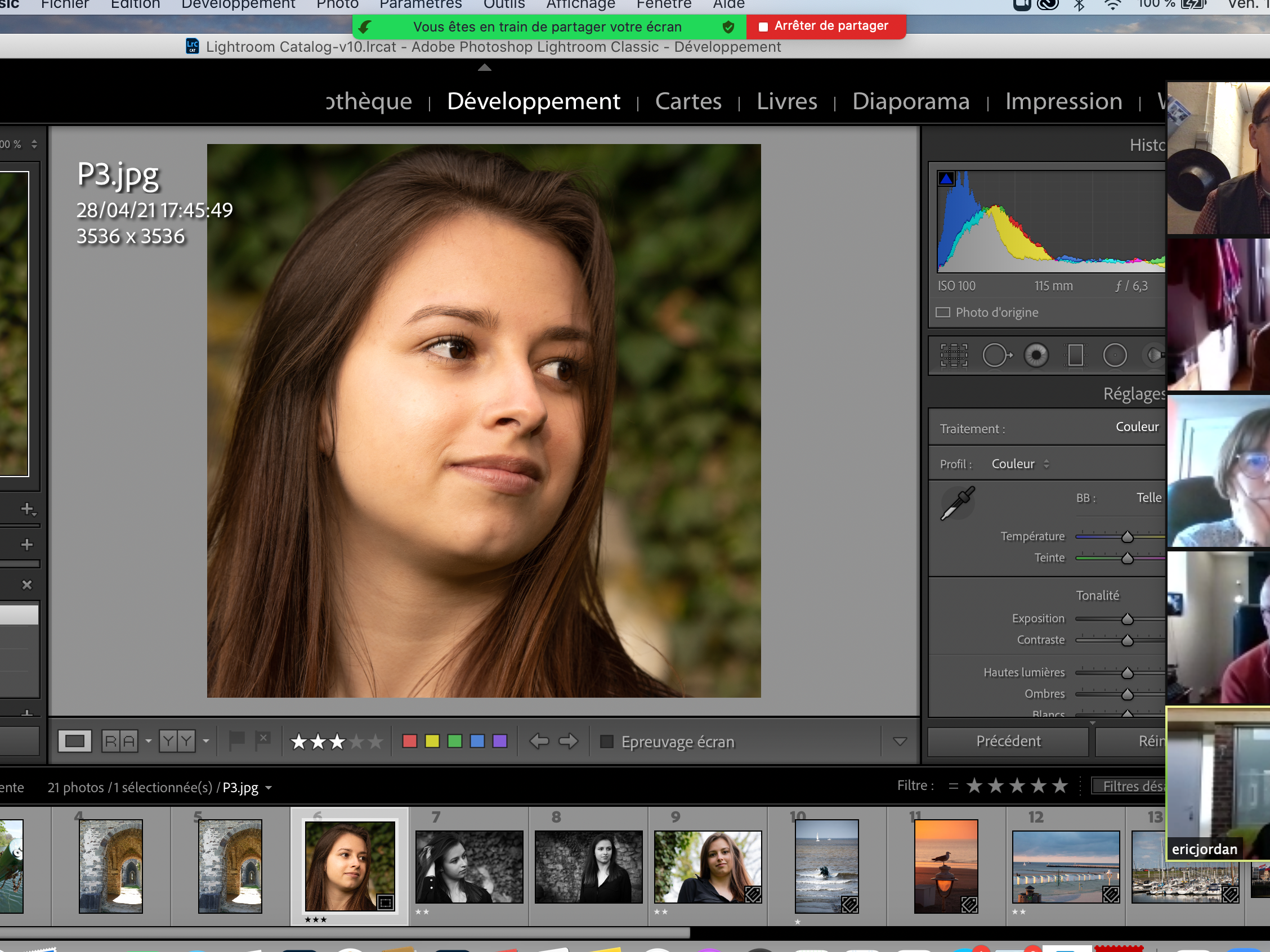Filter filmstrip by three-star rating
This screenshot has width=1270, height=952.
tap(1017, 785)
